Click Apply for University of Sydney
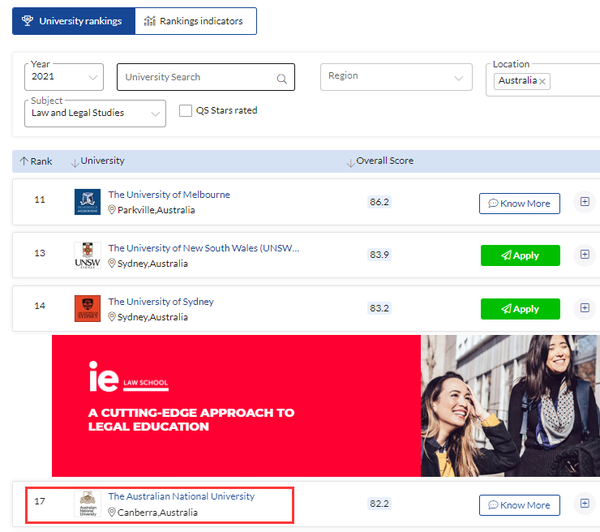The image size is (600, 532). (520, 309)
